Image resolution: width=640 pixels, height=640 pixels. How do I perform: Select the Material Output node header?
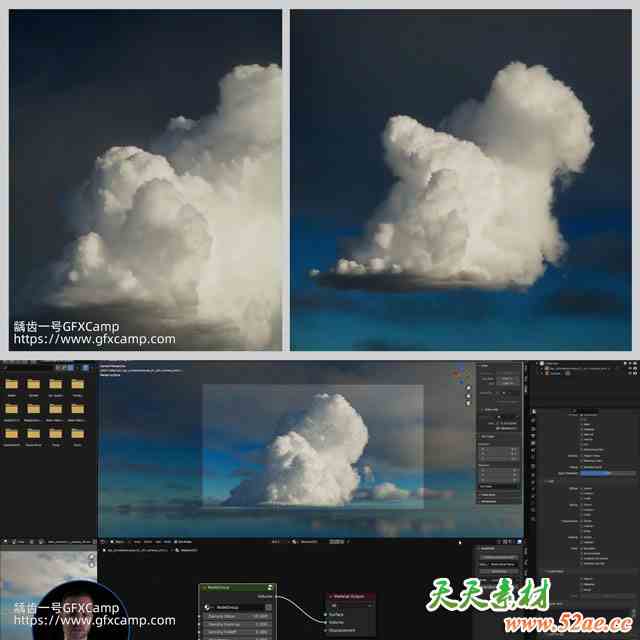(350, 596)
